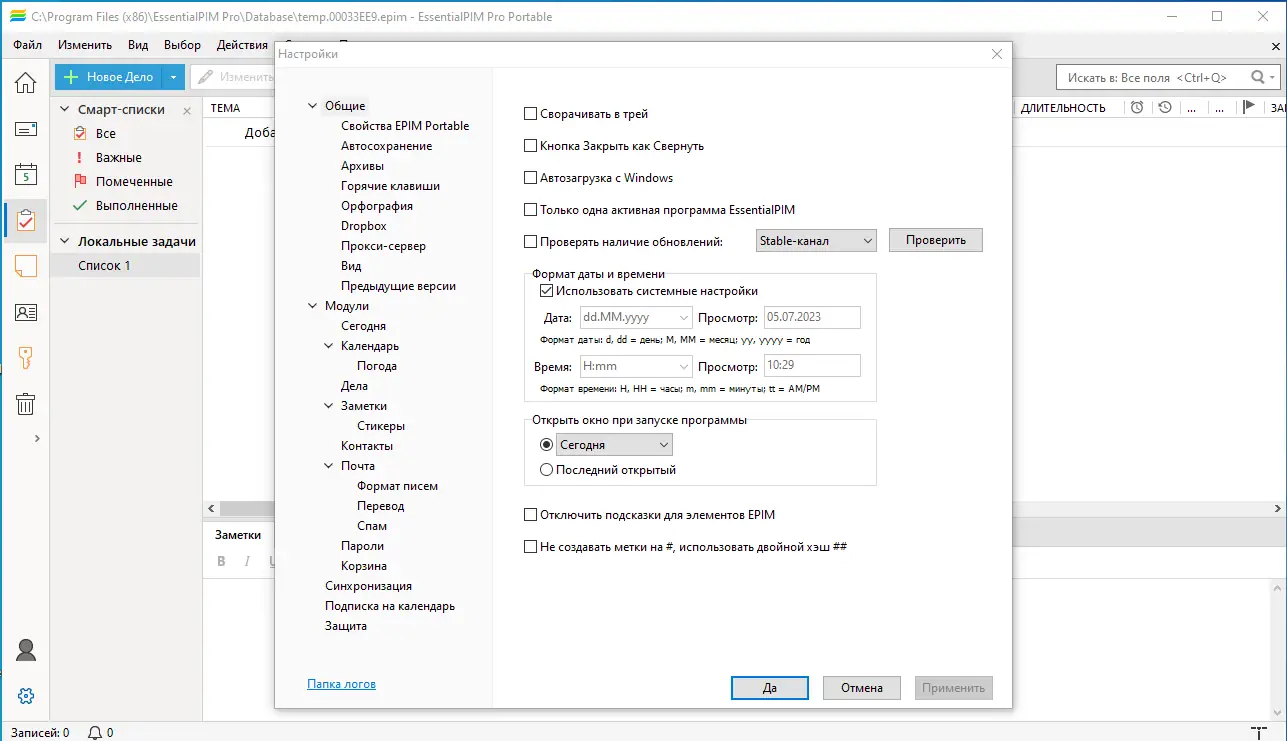
Task: Enable Сворачивать в трей checkbox
Action: [x=531, y=114]
